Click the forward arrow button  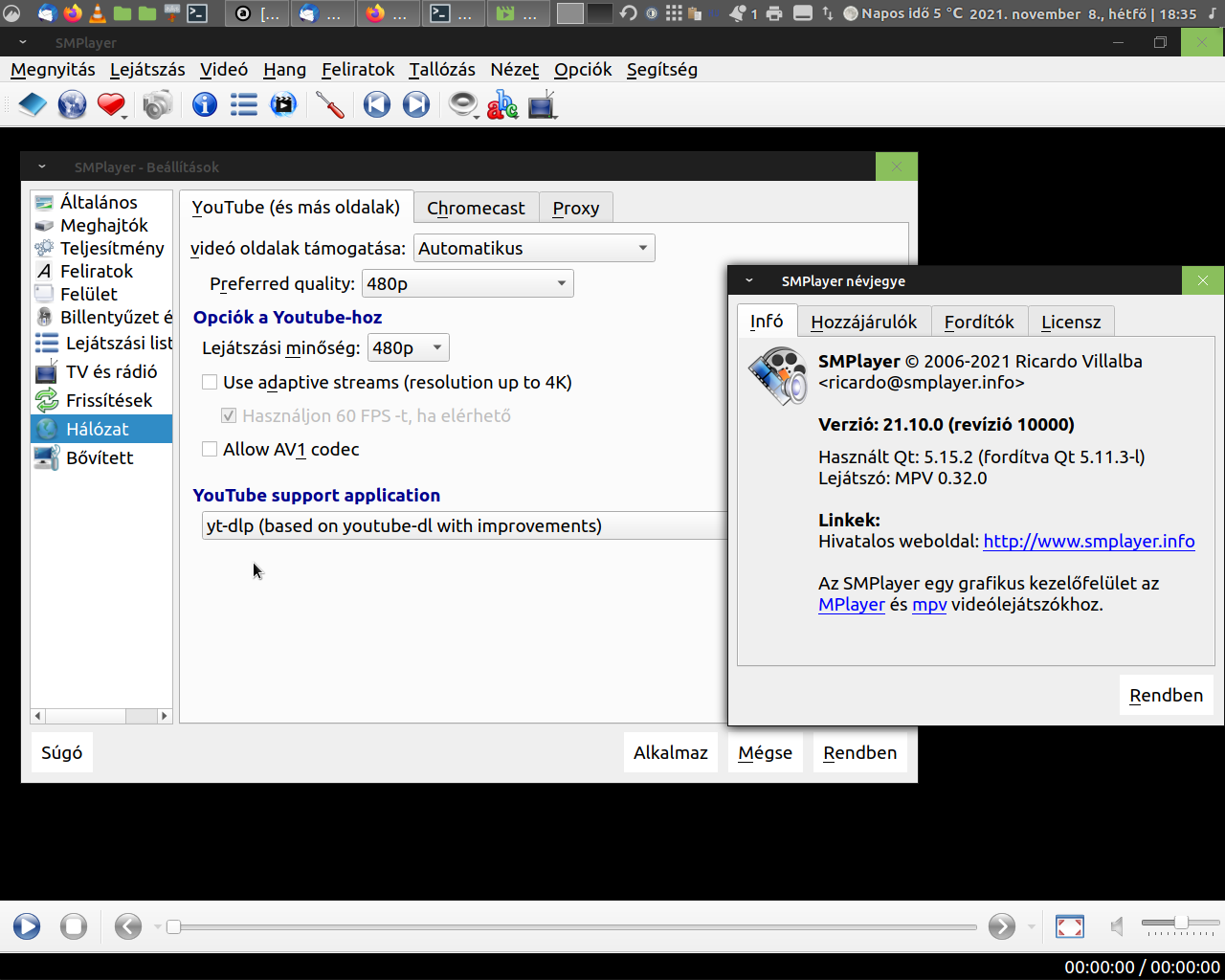pos(1002,926)
